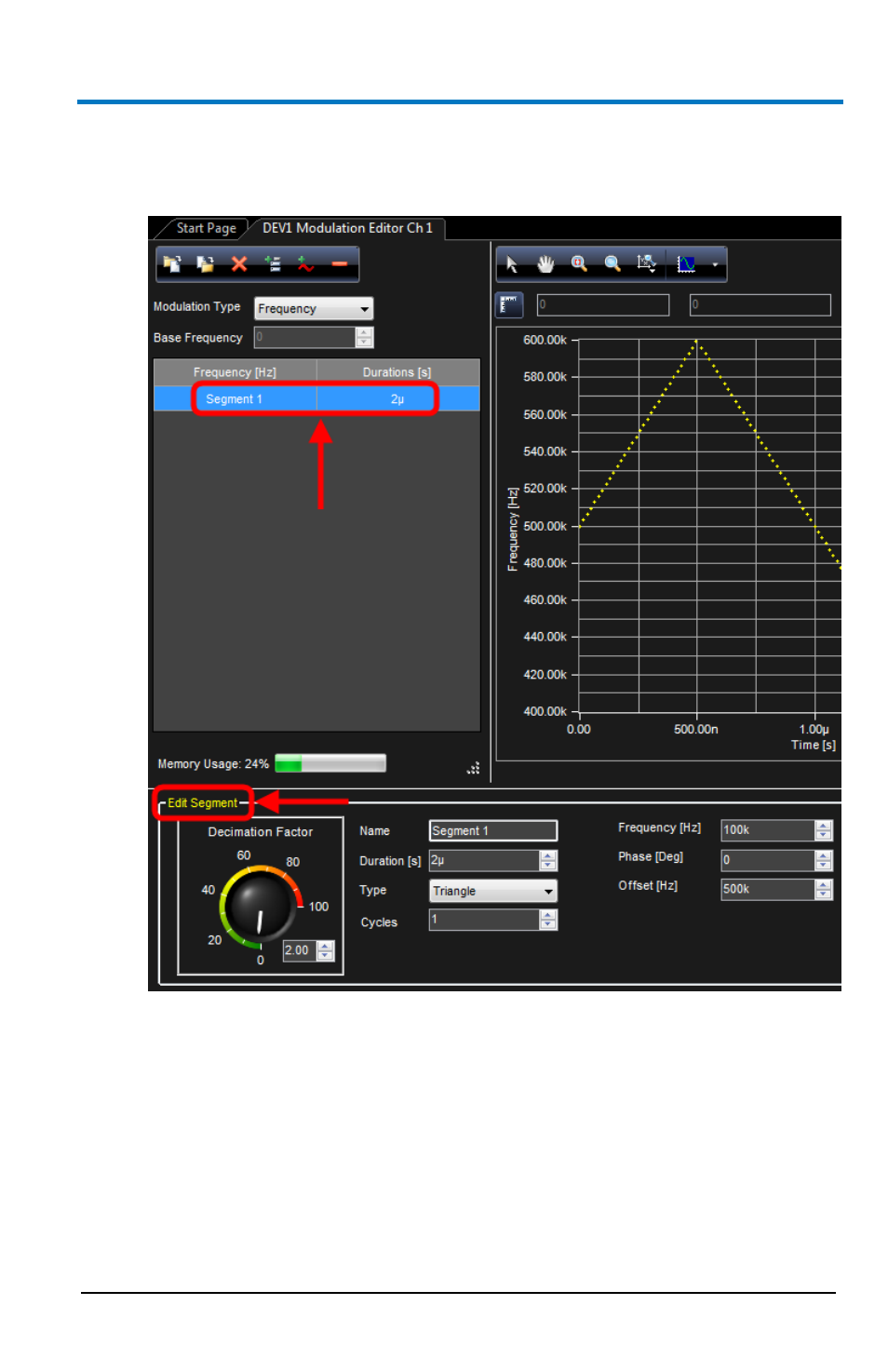Image resolution: width=888 pixels, height=1372 pixels.
Task: Click the import modulation file icon
Action: coord(172,264)
